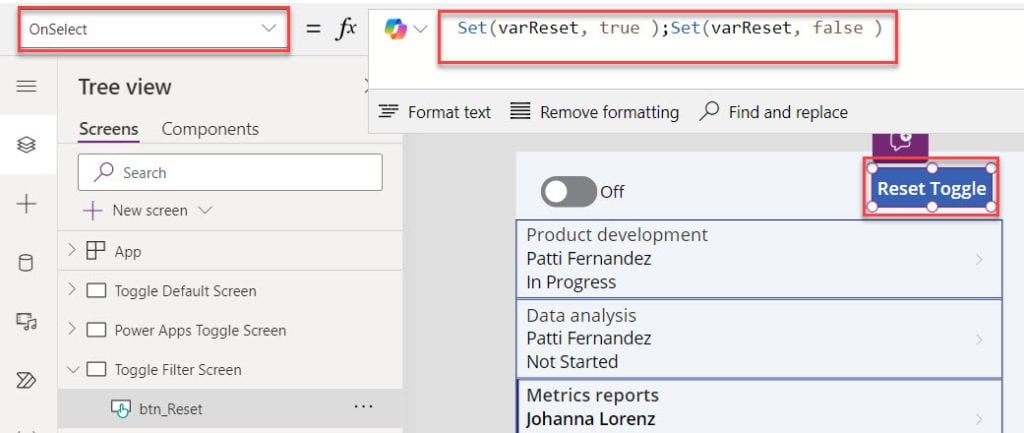Switch to the Screens tab
Viewport: 1024px width, 433px height.
(108, 129)
